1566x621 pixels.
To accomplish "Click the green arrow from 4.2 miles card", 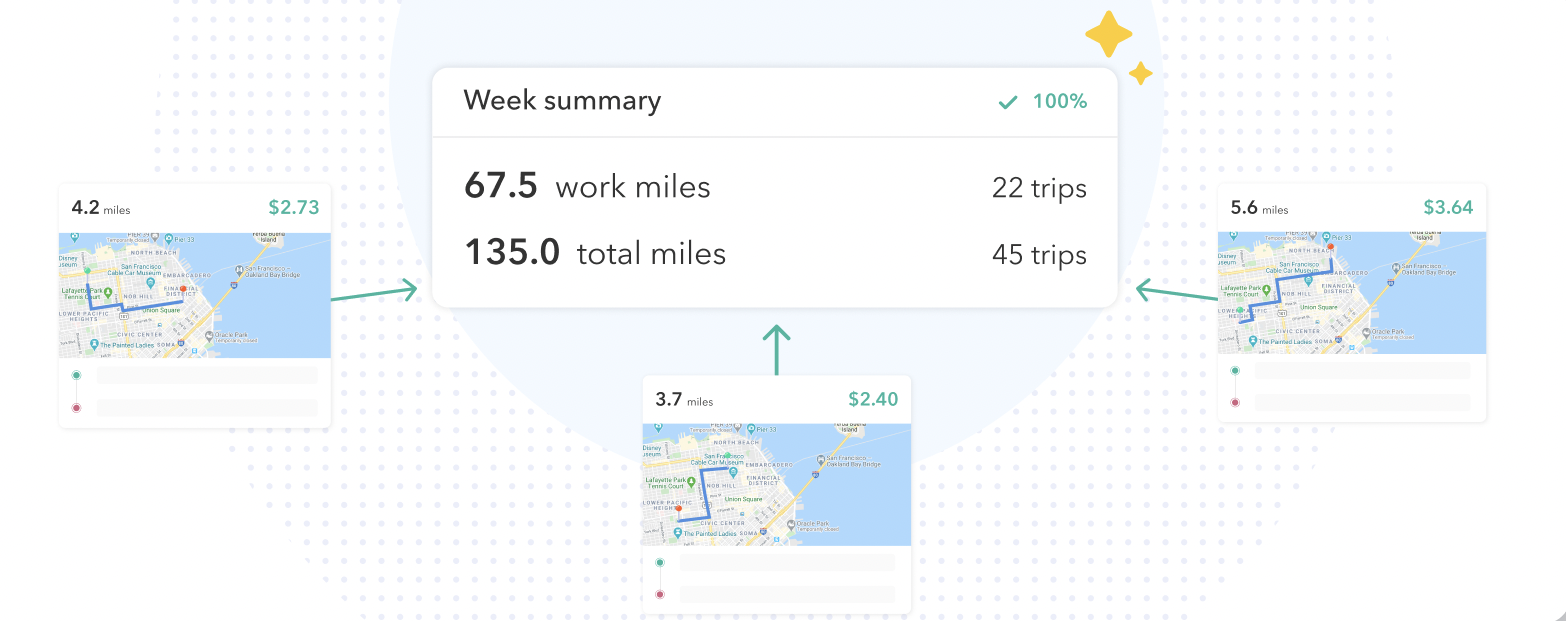I will (x=374, y=292).
